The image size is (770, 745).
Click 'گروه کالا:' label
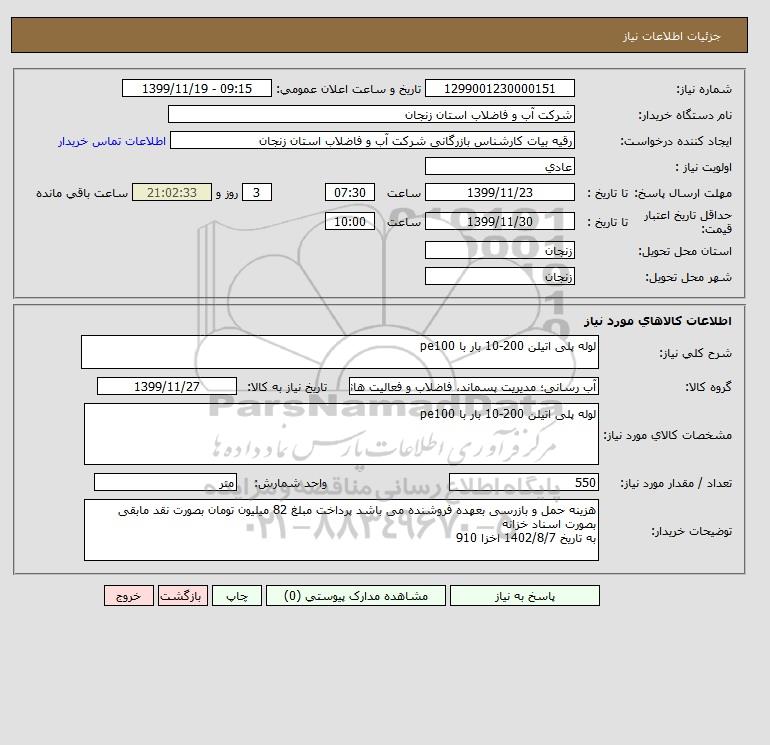pos(709,387)
